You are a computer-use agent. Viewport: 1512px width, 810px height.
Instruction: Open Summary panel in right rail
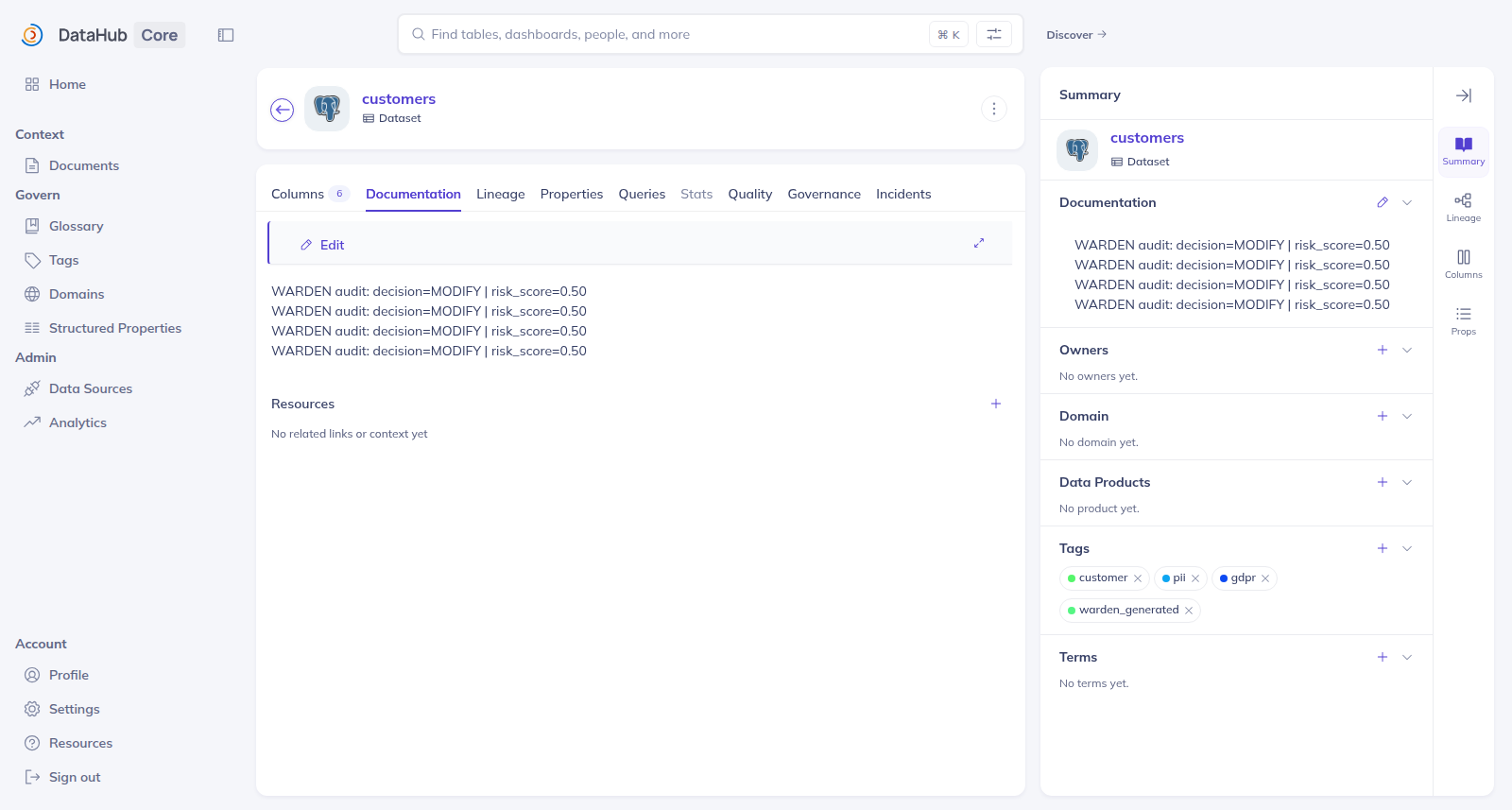[x=1464, y=151]
